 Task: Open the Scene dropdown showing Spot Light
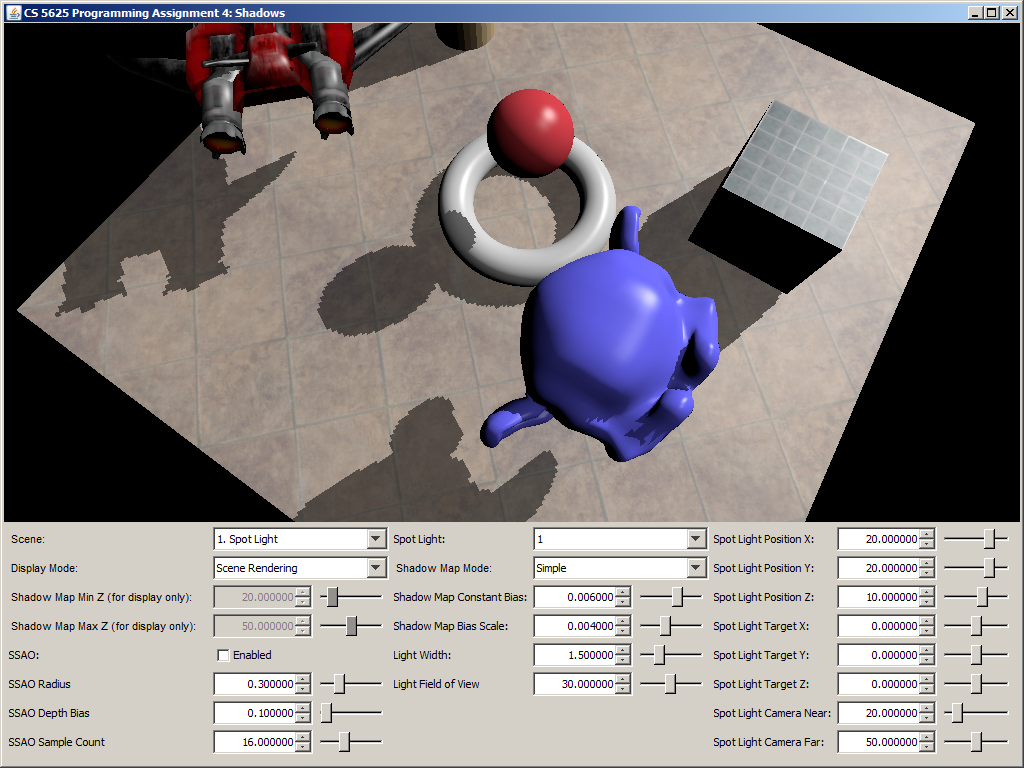coord(376,539)
